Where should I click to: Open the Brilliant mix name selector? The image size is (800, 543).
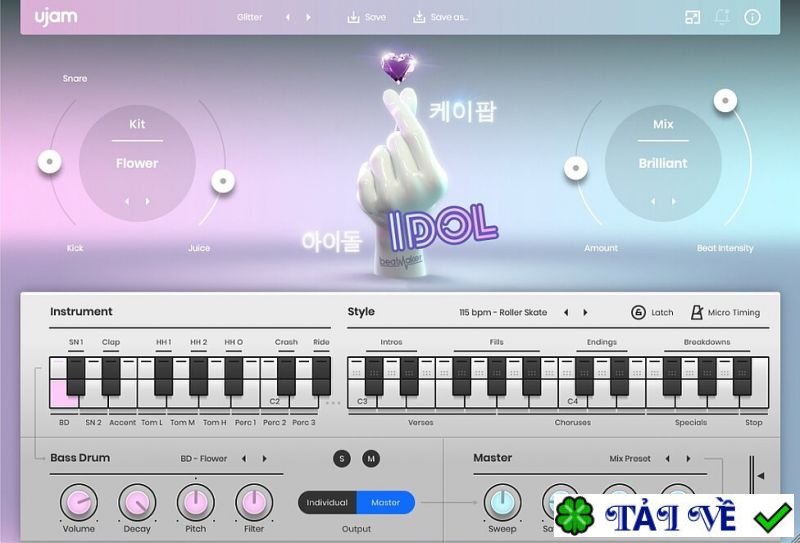click(663, 163)
